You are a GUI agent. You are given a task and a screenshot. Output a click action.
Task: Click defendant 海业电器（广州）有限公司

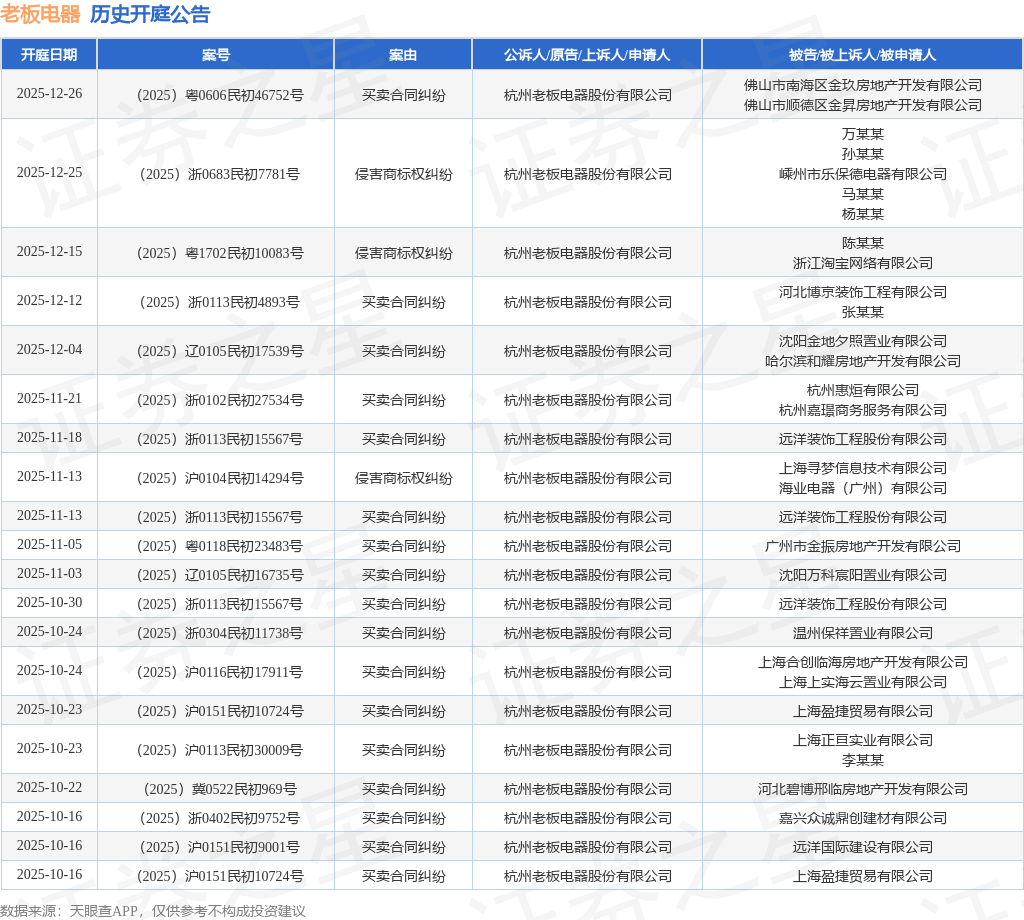click(863, 488)
